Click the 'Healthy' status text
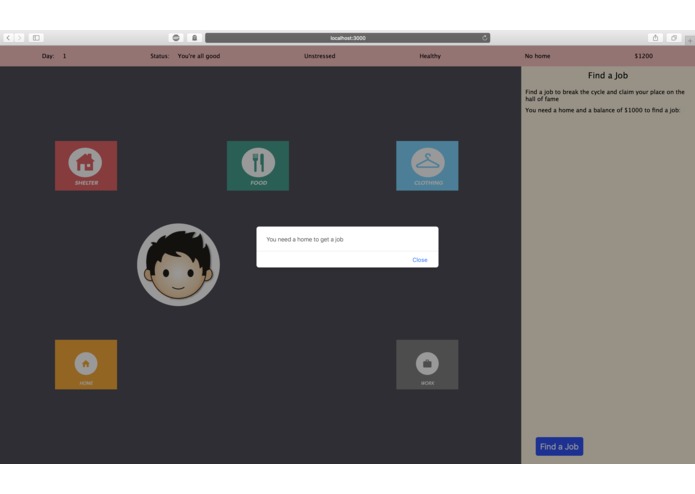This screenshot has height=494, width=695. 430,56
